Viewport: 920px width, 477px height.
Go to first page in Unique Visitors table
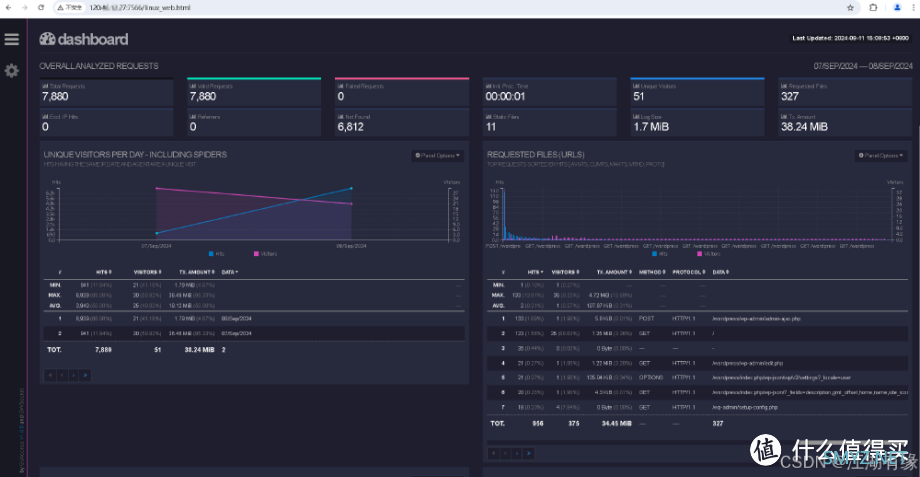point(50,375)
